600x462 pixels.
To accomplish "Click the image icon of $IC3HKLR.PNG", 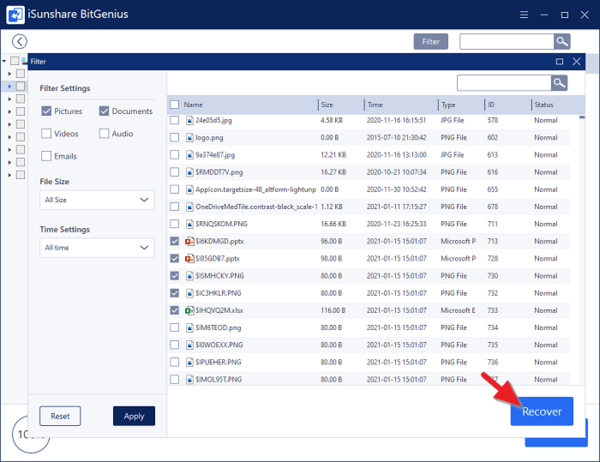I will (189, 293).
